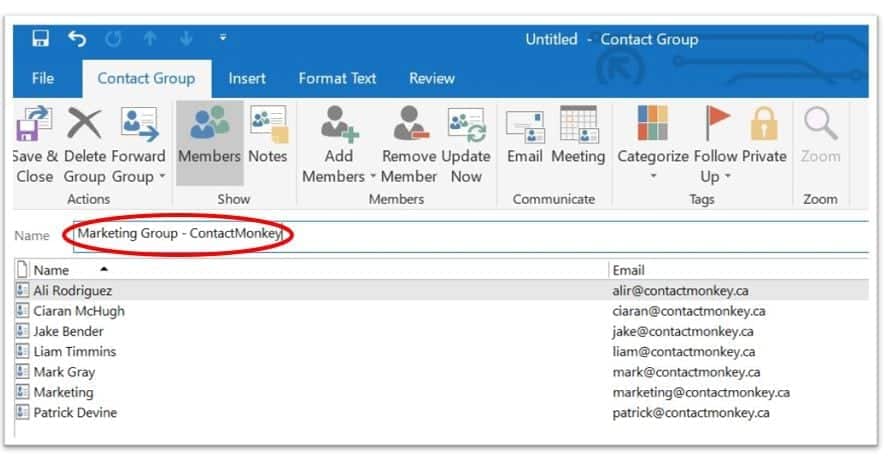The height and width of the screenshot is (458, 889).
Task: Select Mark Gray in members list
Action: pos(64,372)
